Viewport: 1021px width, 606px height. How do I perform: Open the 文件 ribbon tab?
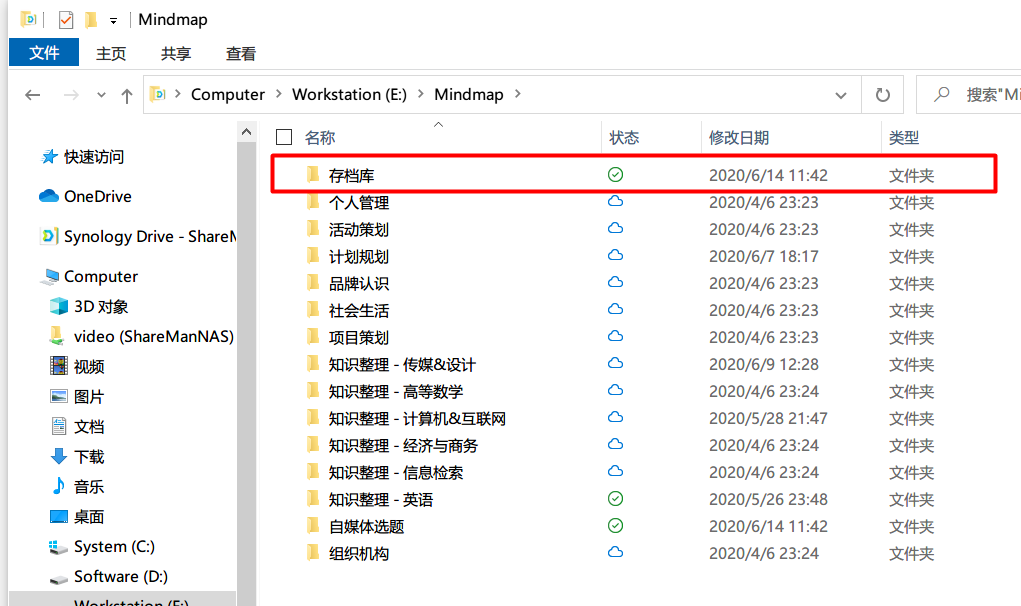[x=44, y=53]
